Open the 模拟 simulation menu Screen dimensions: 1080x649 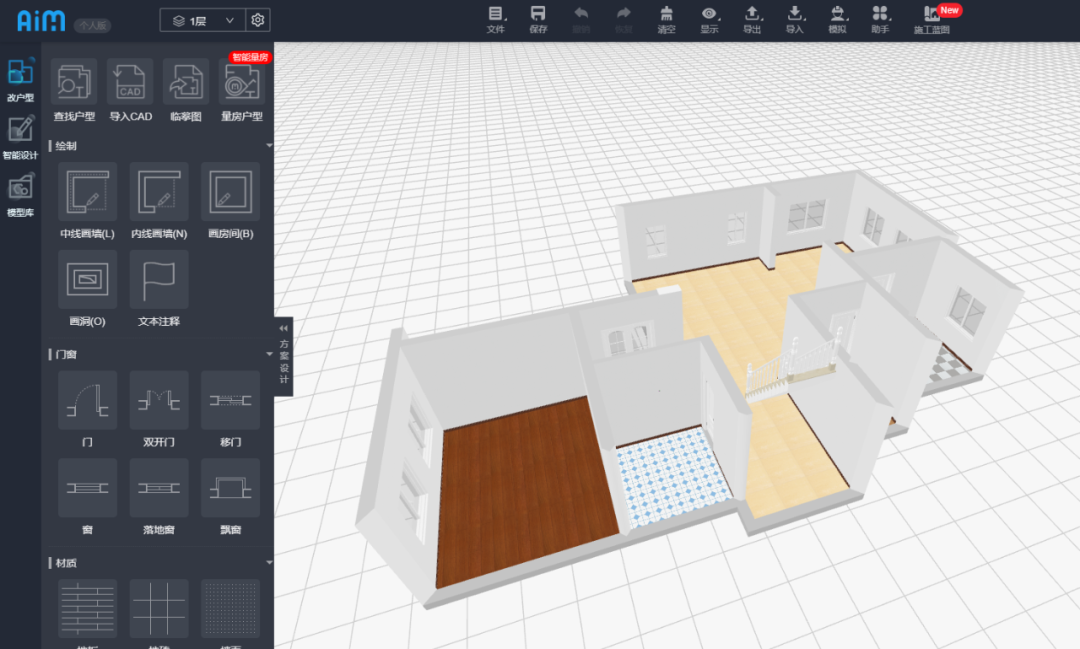coord(838,20)
